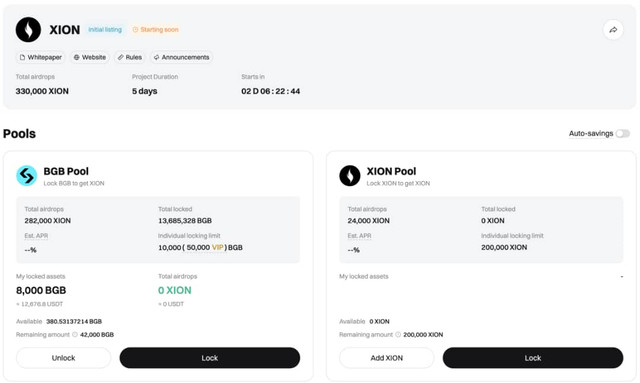Click the Auto-savings label

591,134
